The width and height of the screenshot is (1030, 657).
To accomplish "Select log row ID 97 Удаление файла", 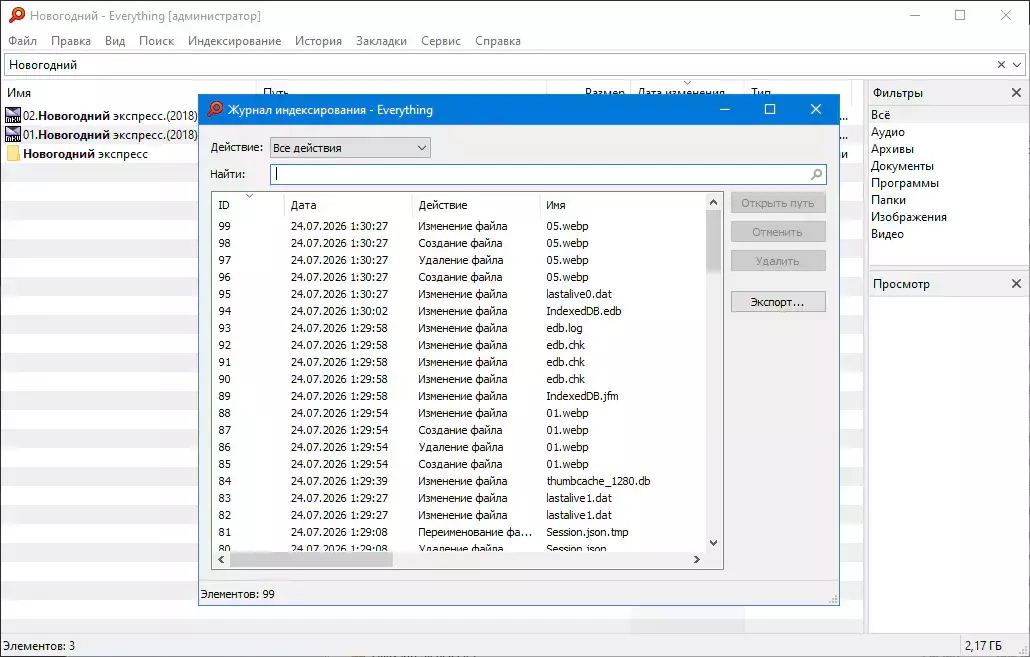I will point(459,260).
